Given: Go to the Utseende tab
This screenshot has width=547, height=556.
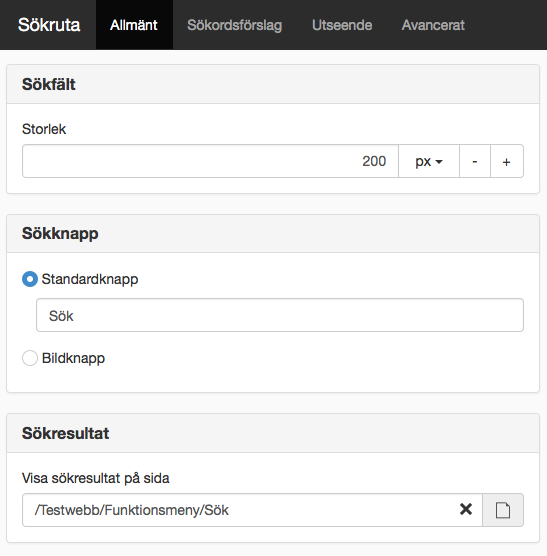Looking at the screenshot, I should coord(342,25).
